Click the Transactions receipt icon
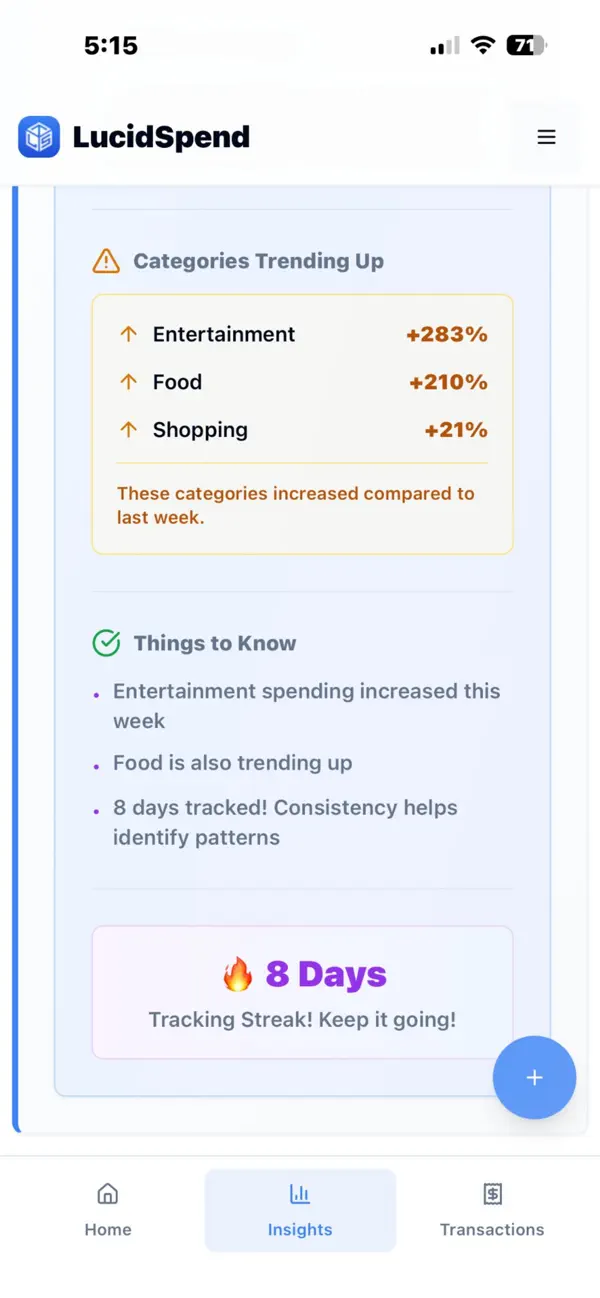Image resolution: width=600 pixels, height=1298 pixels. point(492,1193)
